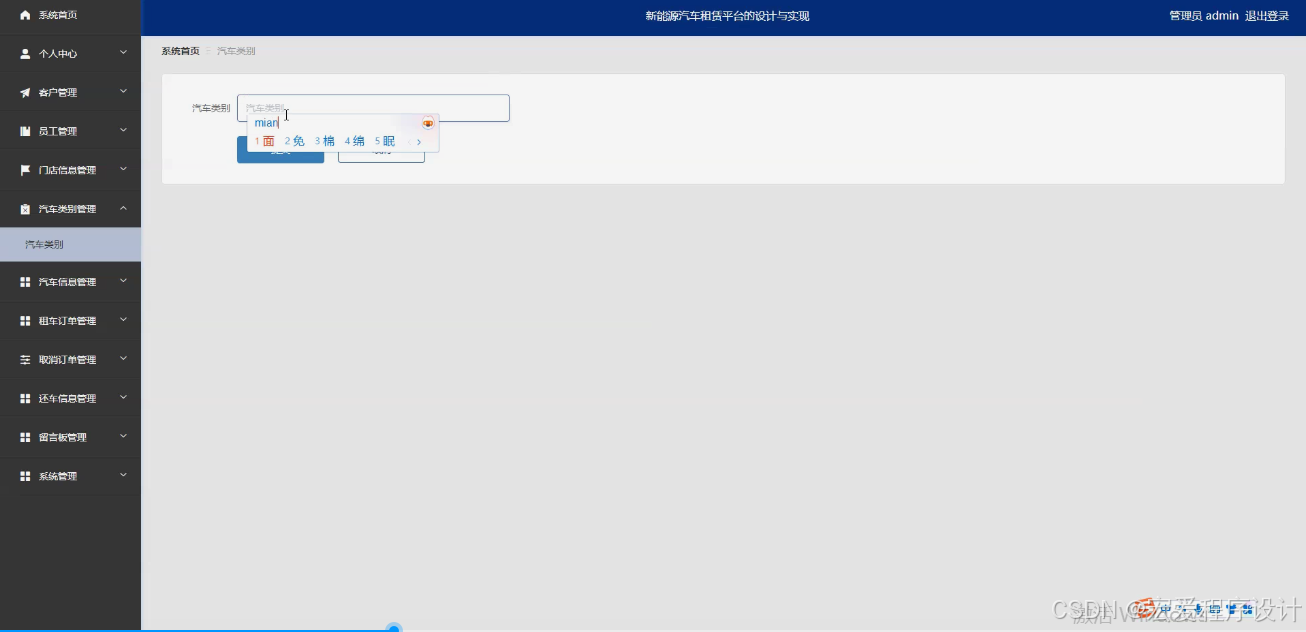
Task: Click the grid icon beside 租车订单管理
Action: tap(25, 321)
